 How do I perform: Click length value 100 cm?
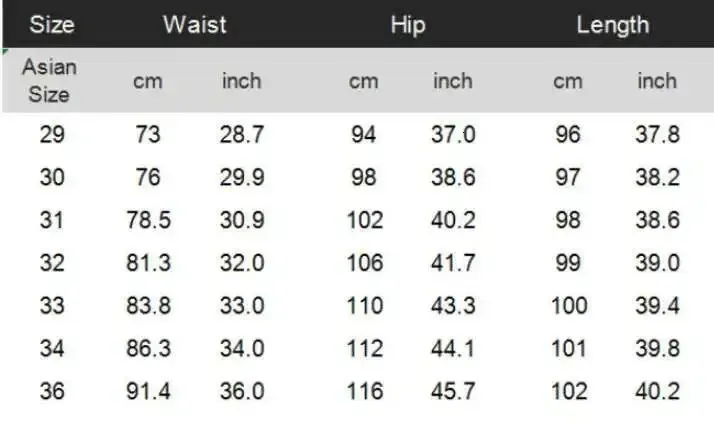(568, 306)
